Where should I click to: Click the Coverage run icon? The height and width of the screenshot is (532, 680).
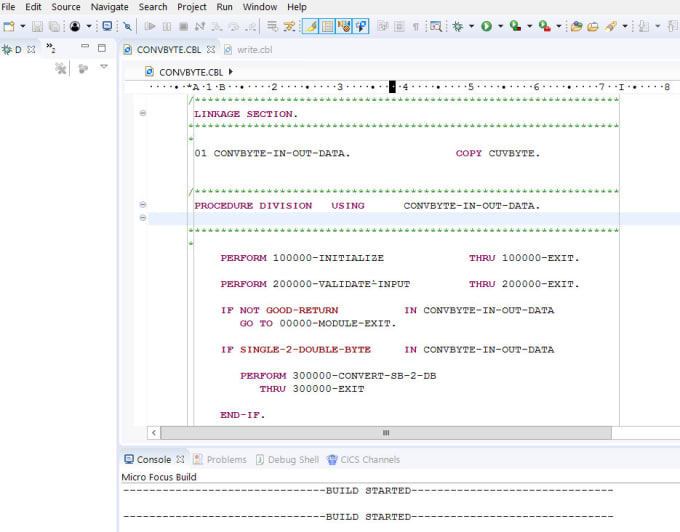point(515,26)
